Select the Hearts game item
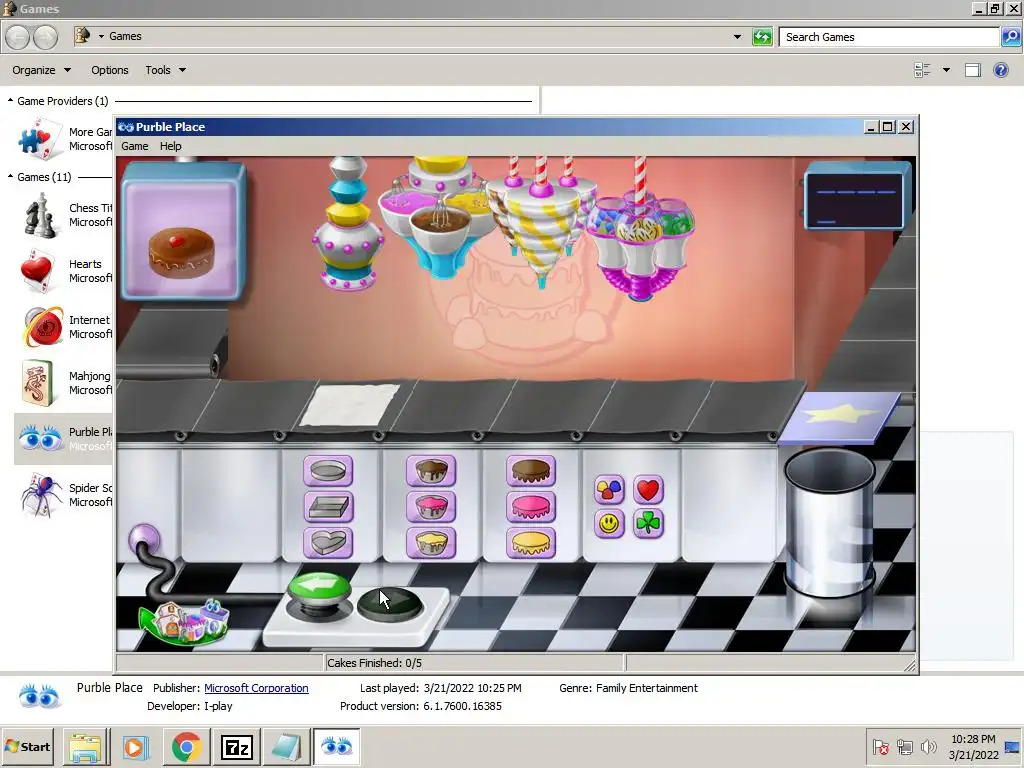1024x768 pixels. point(64,271)
